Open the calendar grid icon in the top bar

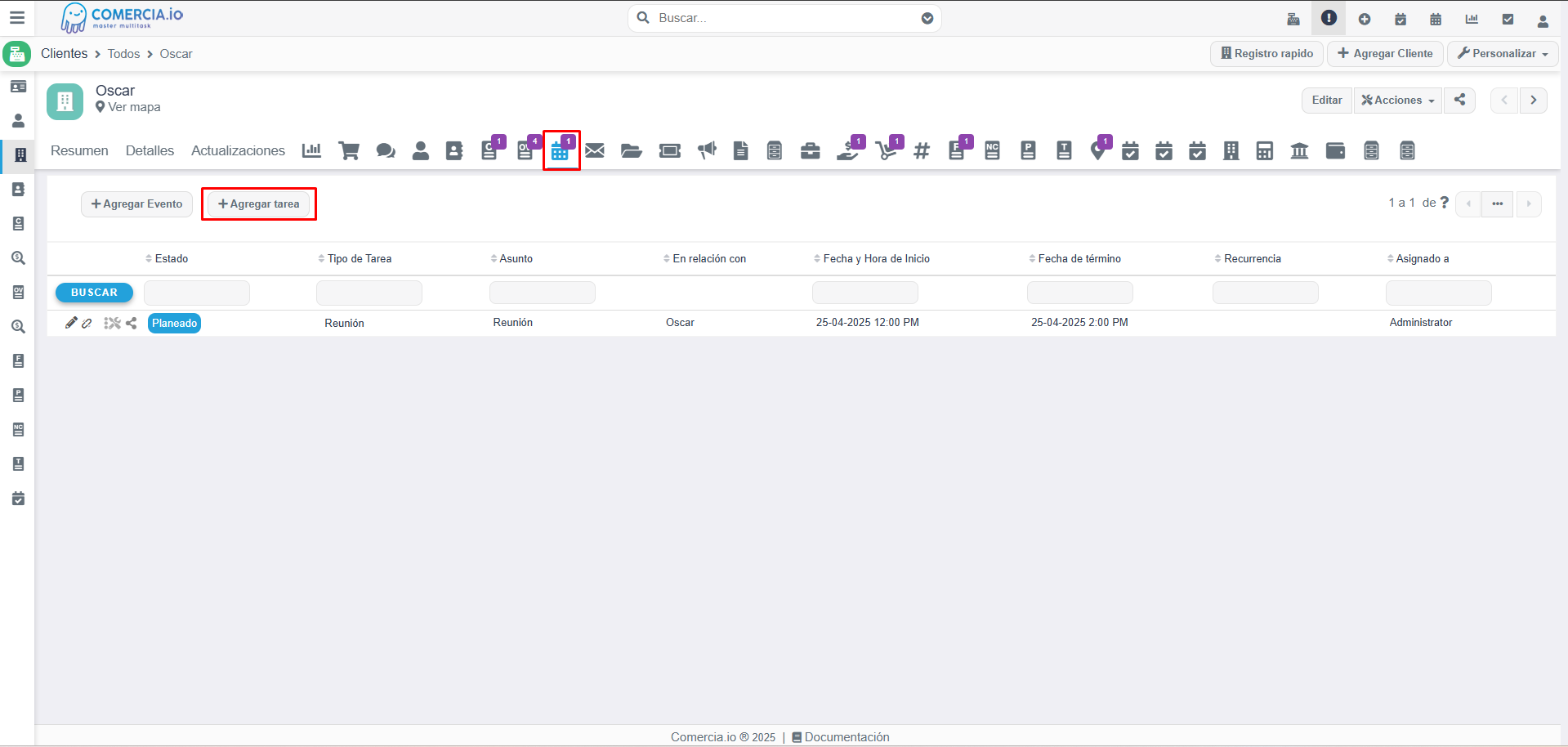click(x=1436, y=19)
